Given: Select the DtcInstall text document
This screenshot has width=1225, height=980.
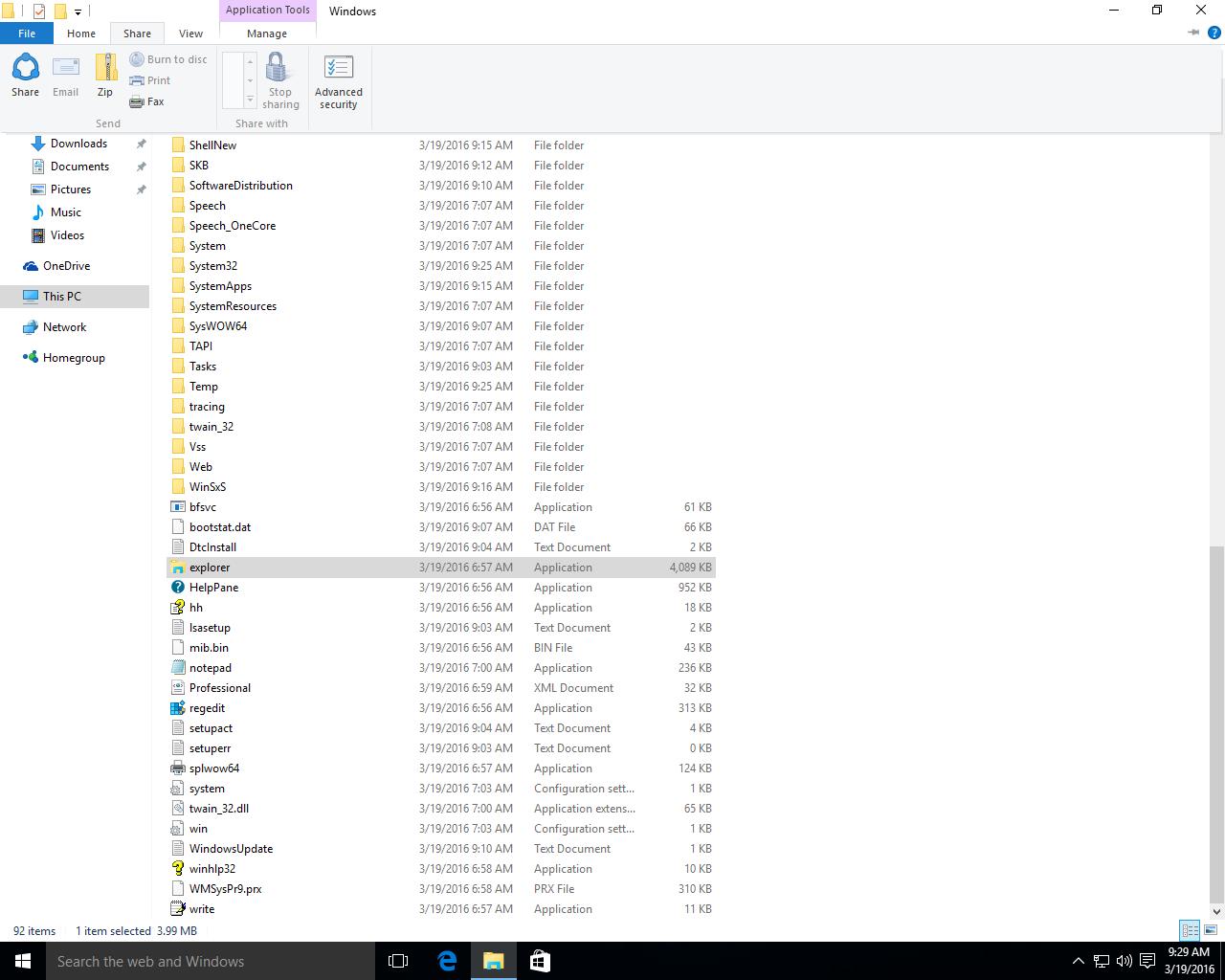Looking at the screenshot, I should (441, 547).
